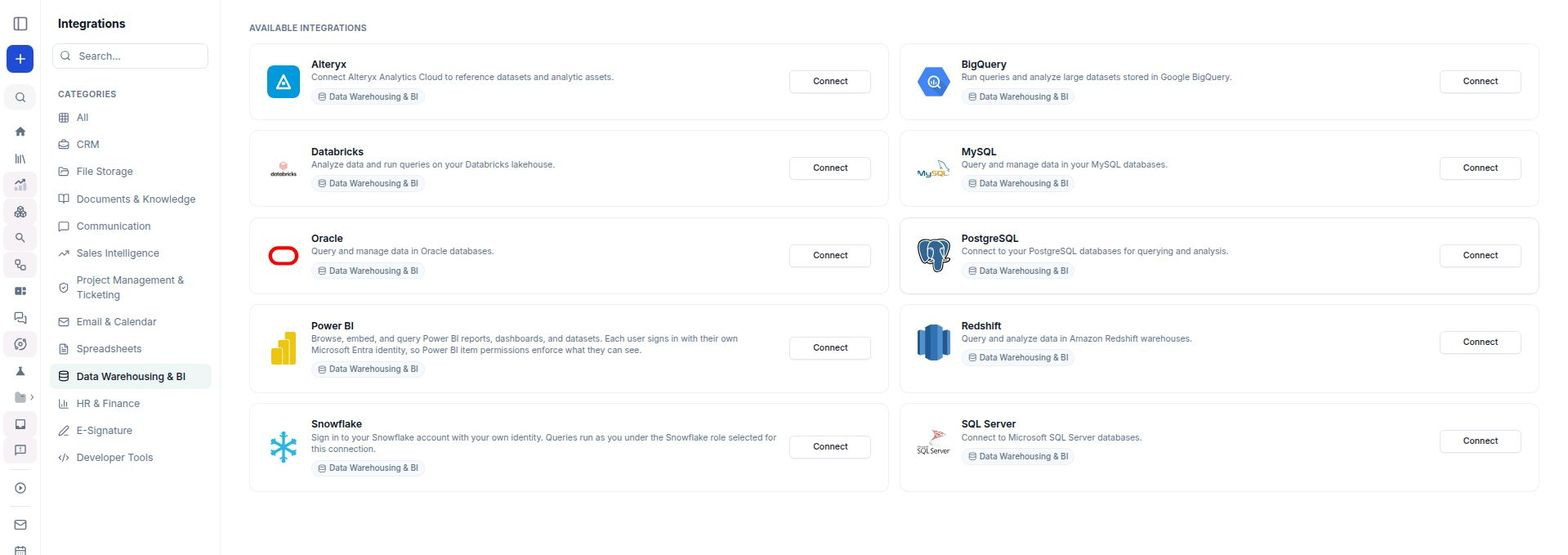1568x555 pixels.
Task: Select Data Warehousing & BI category
Action: point(130,377)
